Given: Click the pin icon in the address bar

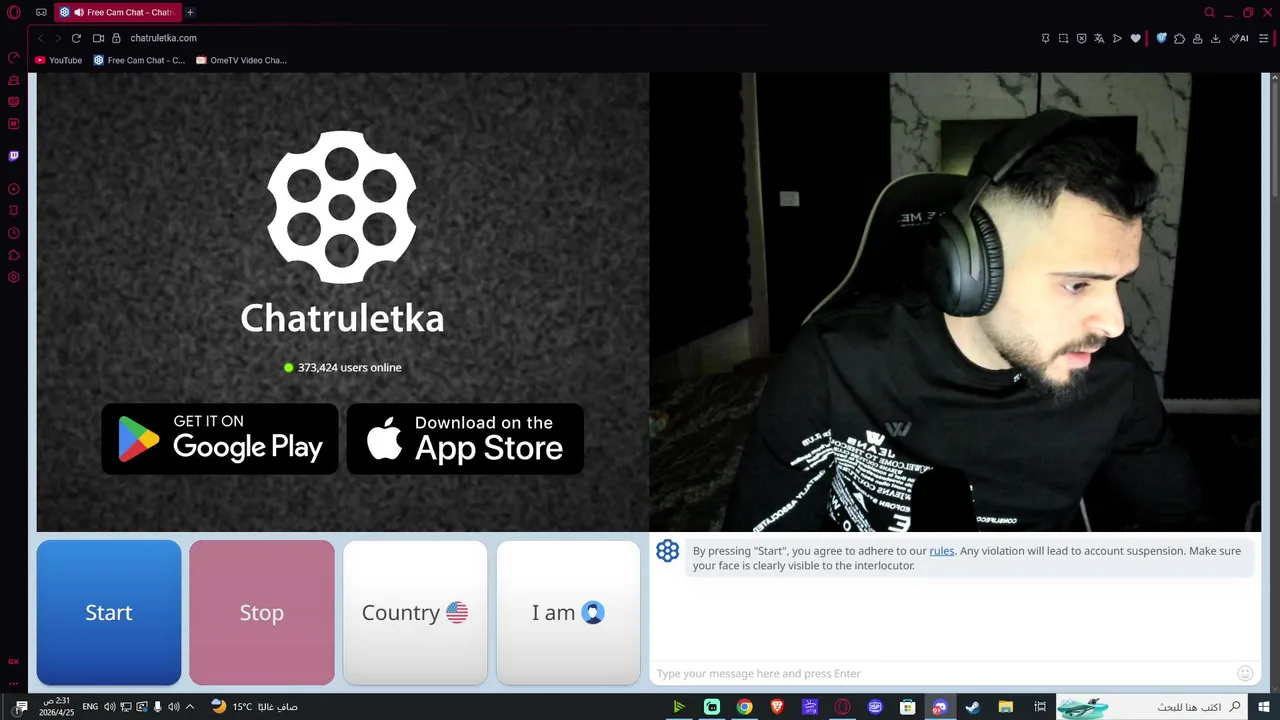Looking at the screenshot, I should pyautogui.click(x=1045, y=38).
